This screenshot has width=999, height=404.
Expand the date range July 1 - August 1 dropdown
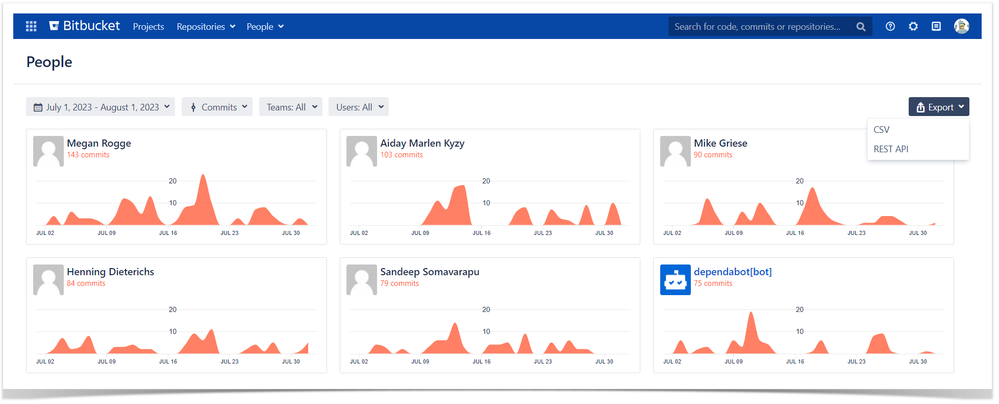(101, 107)
